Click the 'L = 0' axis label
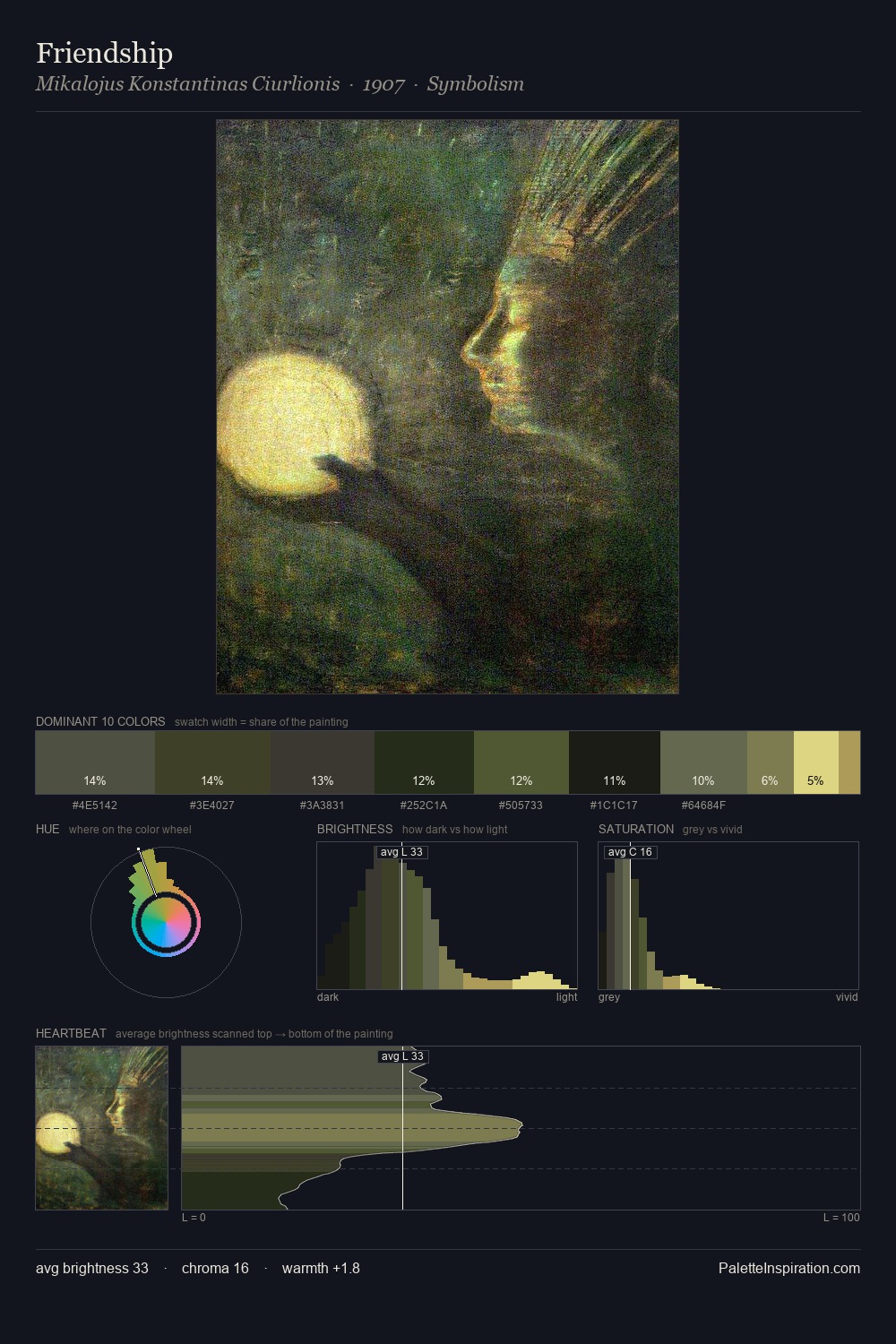 tap(194, 1218)
